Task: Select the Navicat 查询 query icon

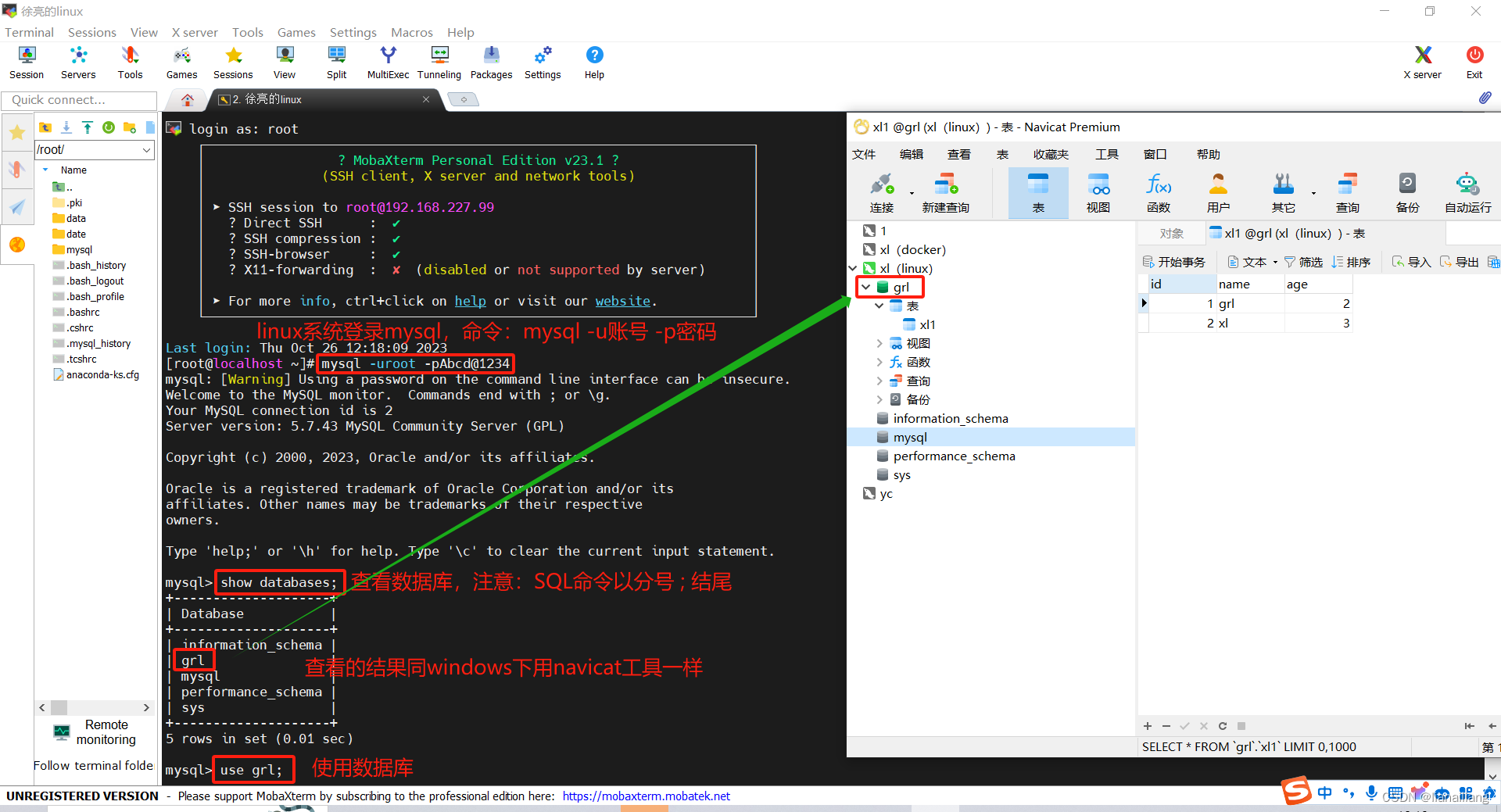Action: click(1347, 193)
